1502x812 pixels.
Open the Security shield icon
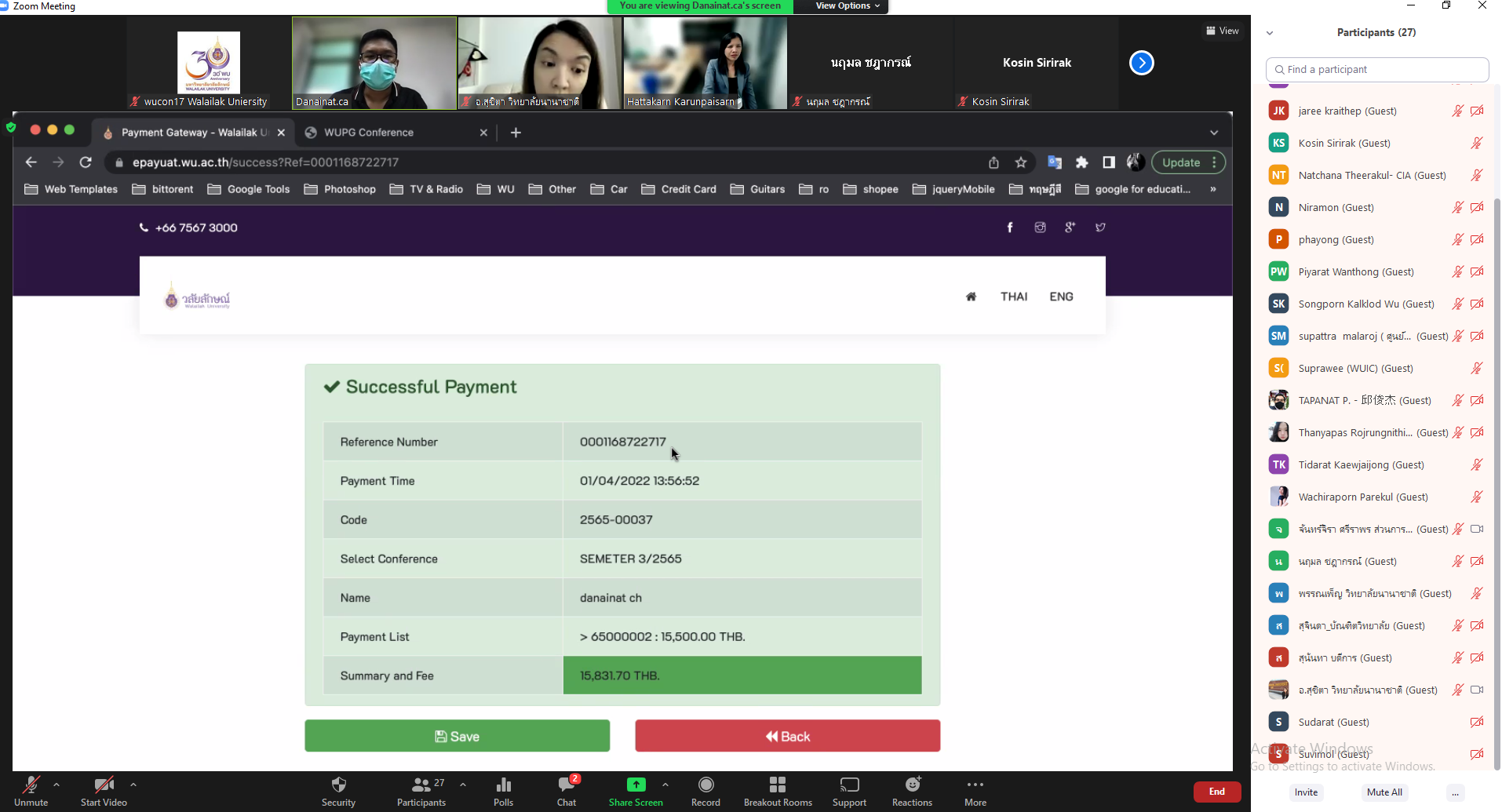point(338,785)
